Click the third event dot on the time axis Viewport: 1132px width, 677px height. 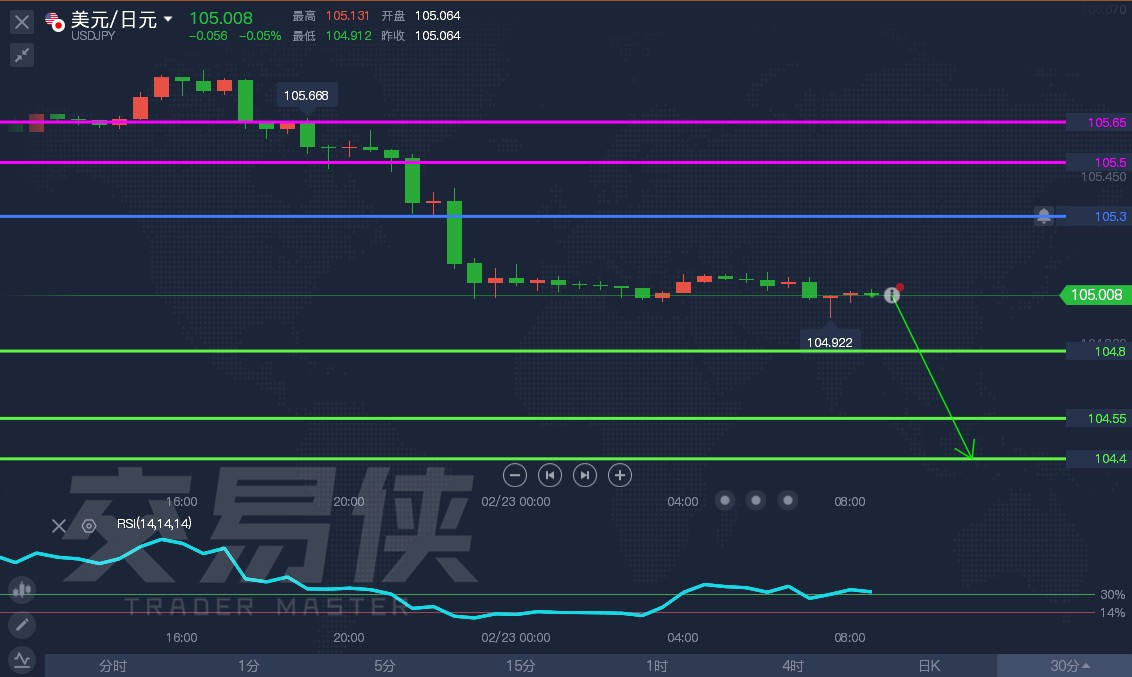pyautogui.click(x=788, y=500)
